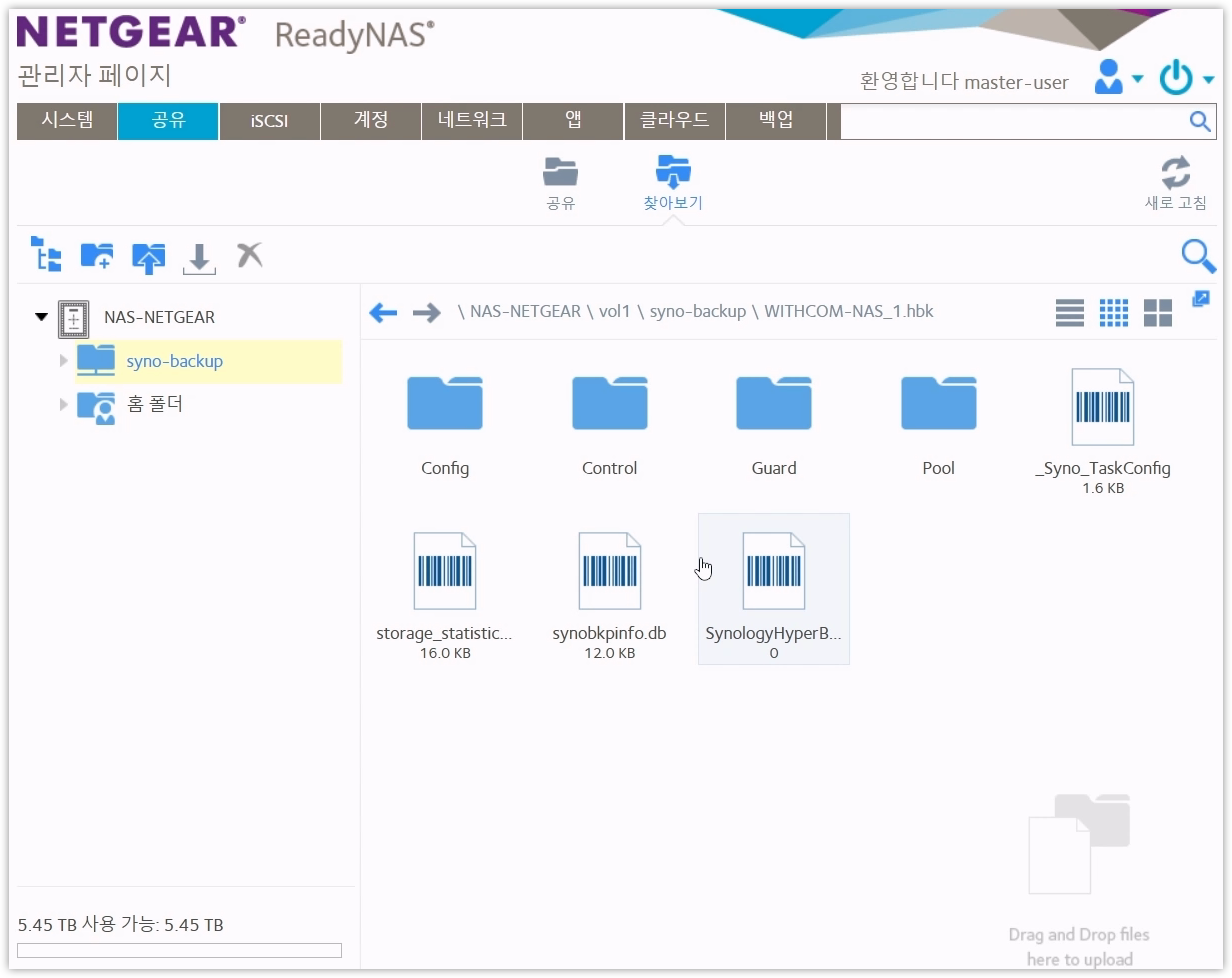Delete using the X toolbar icon
The image size is (1232, 978).
(249, 256)
